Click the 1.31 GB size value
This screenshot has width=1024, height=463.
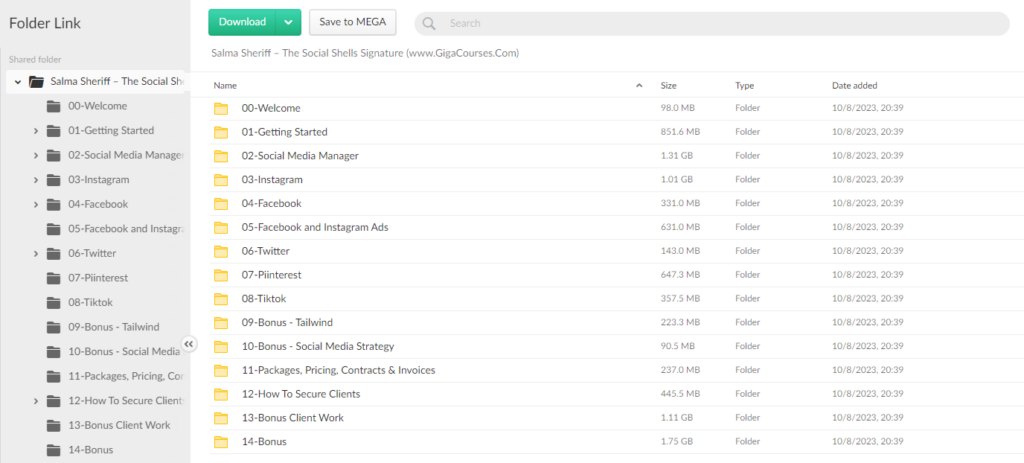tap(677, 156)
